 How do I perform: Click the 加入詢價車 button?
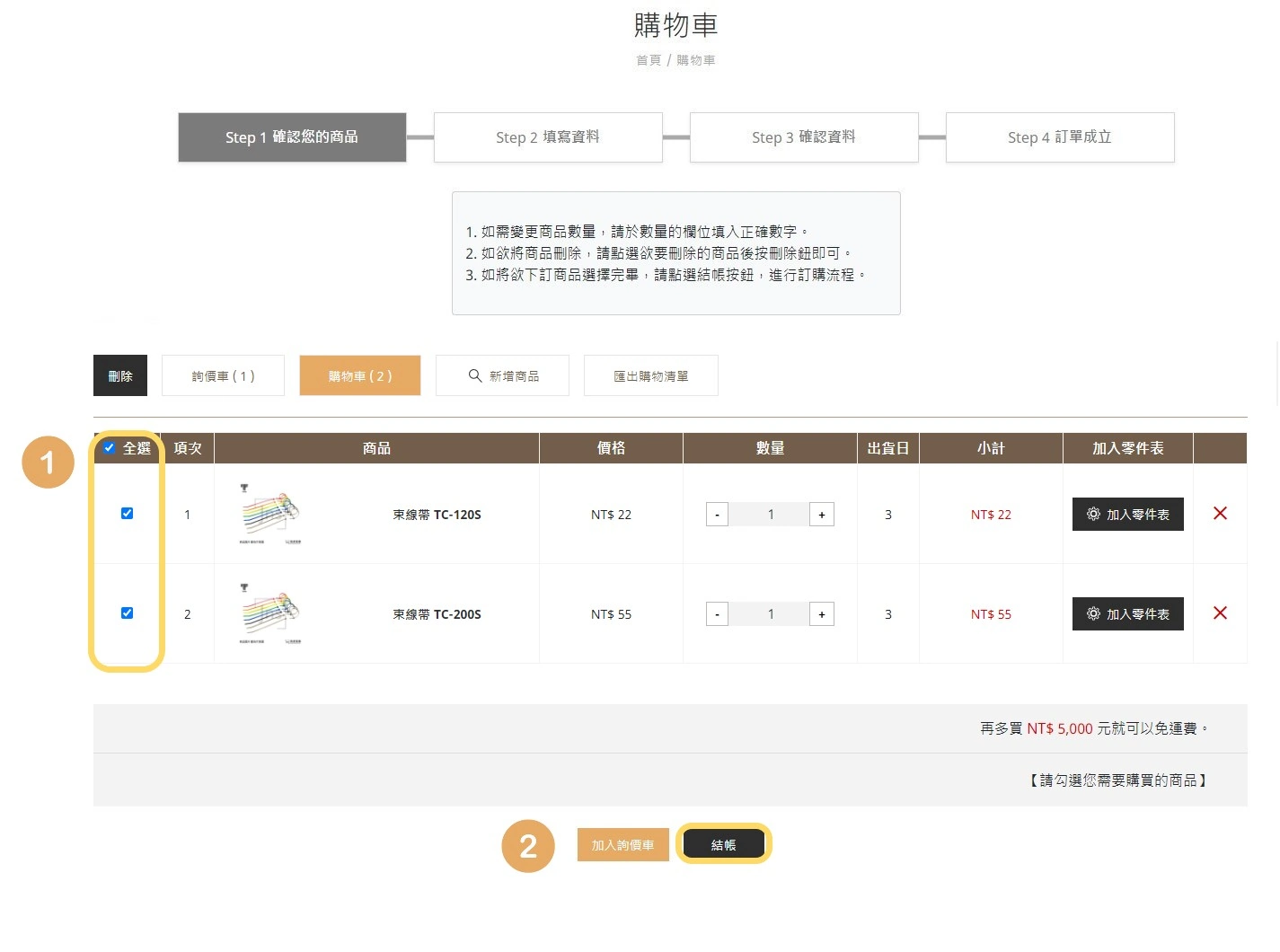(622, 844)
